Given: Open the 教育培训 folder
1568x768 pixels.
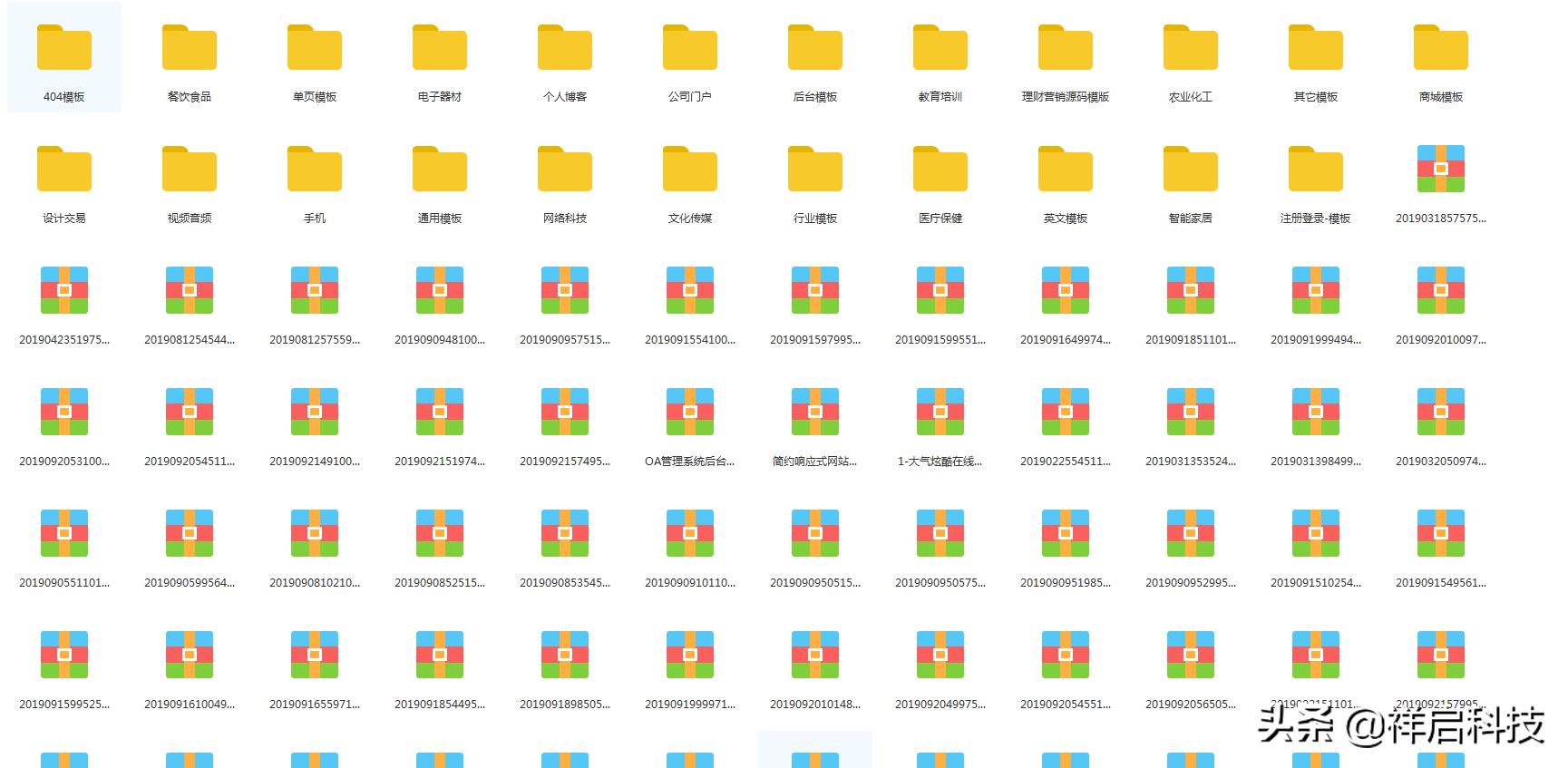Looking at the screenshot, I should [940, 48].
